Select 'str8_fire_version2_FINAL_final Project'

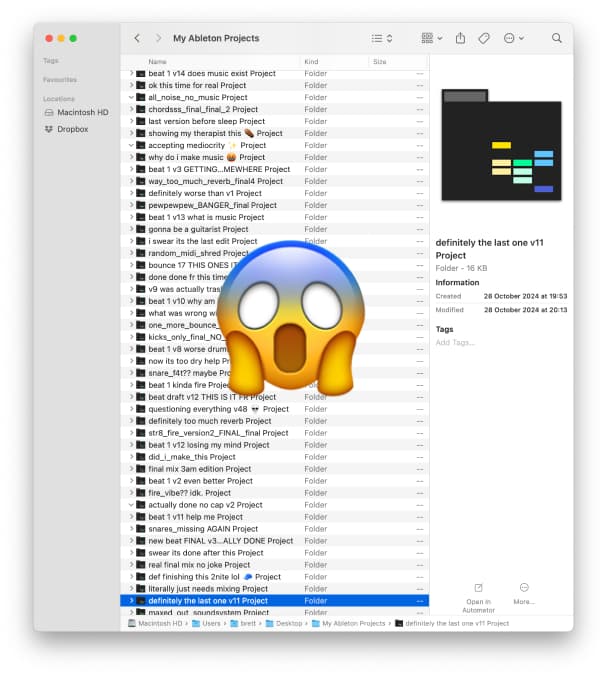click(275, 433)
